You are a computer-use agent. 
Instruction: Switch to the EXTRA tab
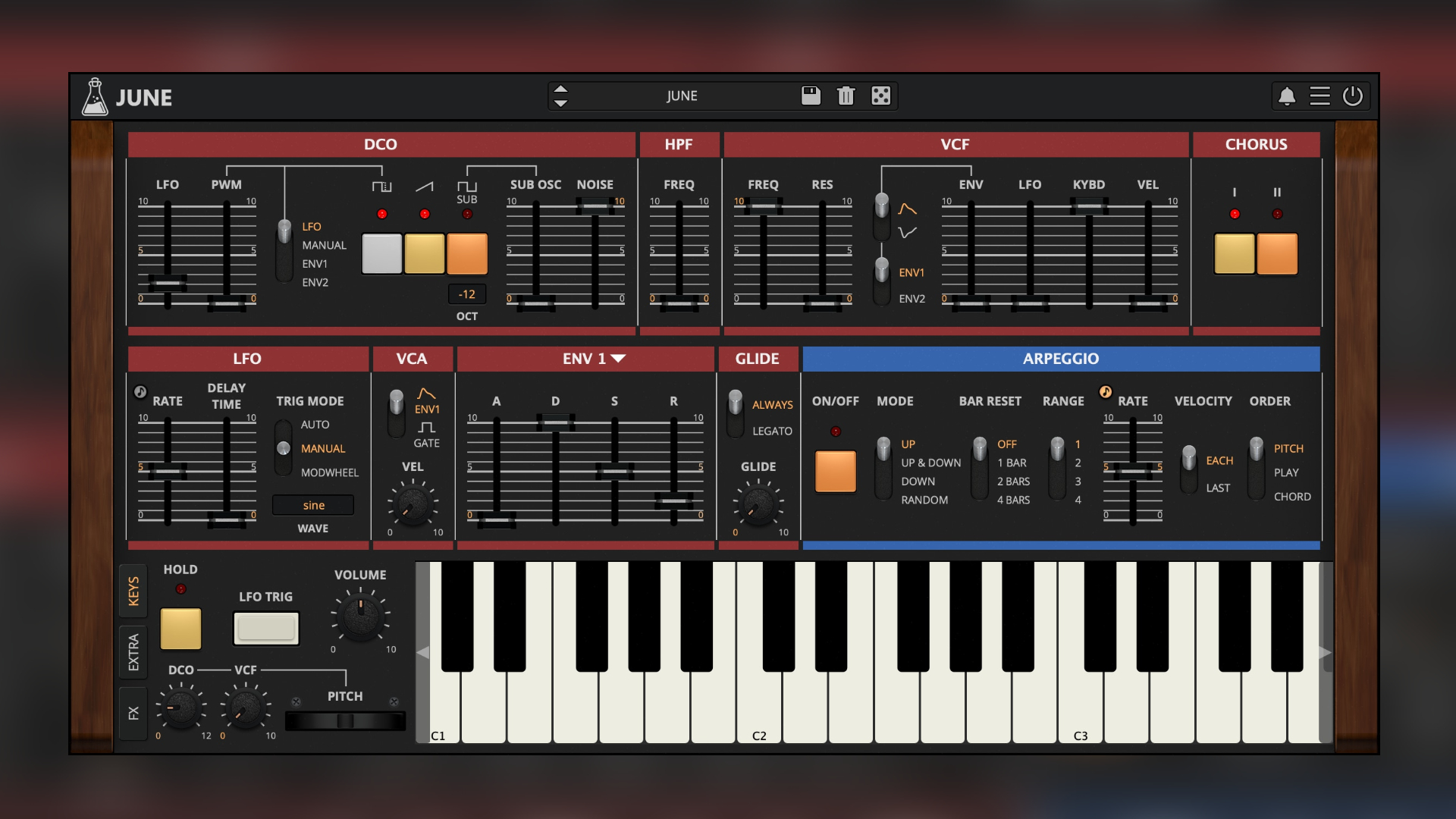click(x=133, y=651)
